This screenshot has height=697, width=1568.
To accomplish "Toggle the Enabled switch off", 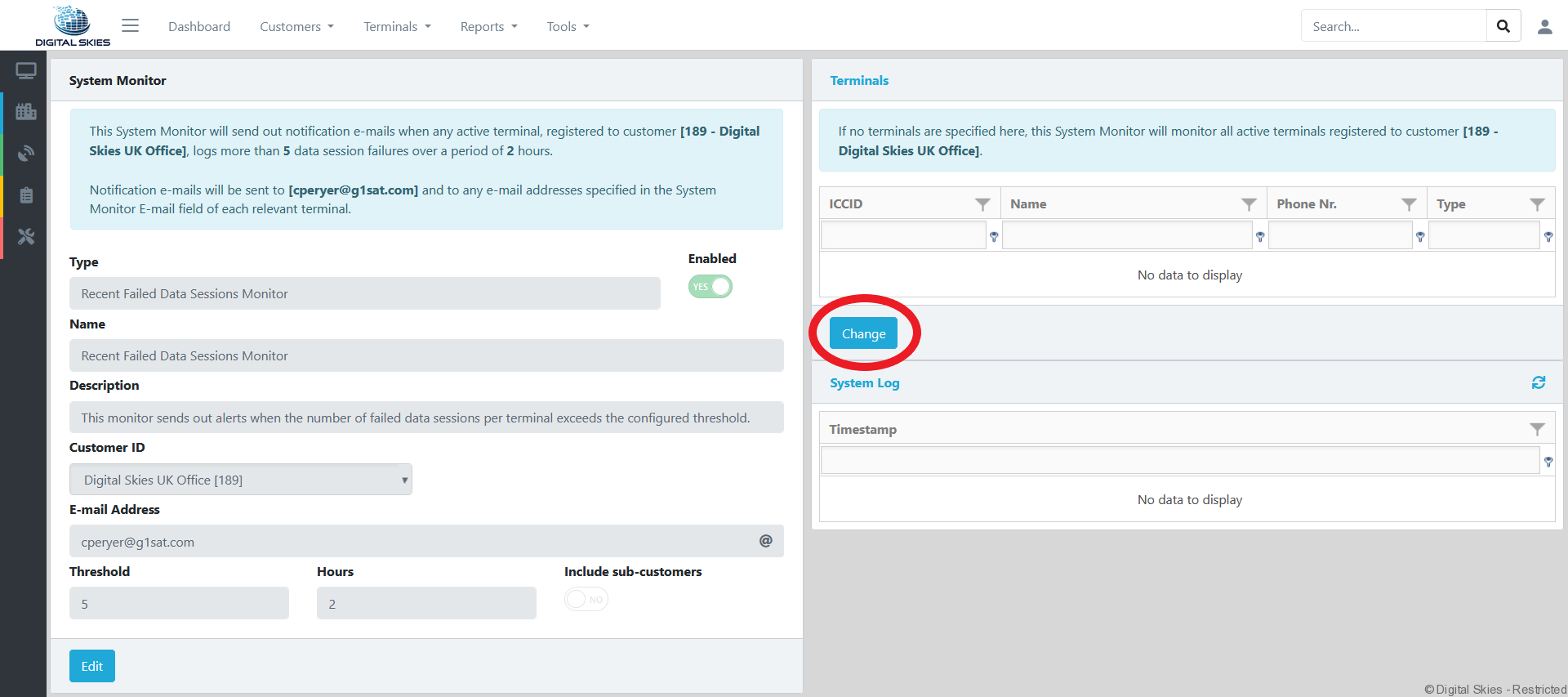I will pyautogui.click(x=710, y=287).
